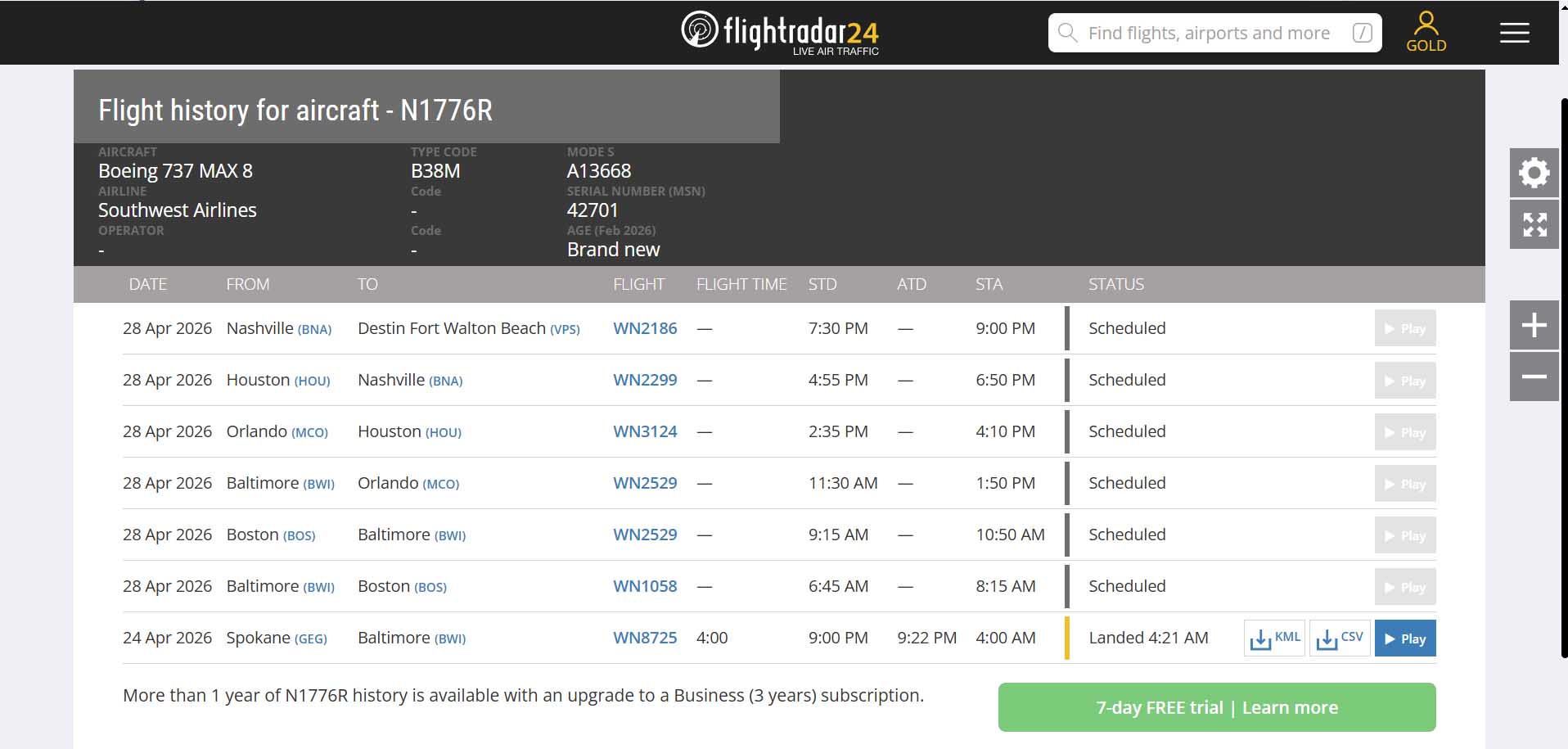Click the minus zoom-out button
The height and width of the screenshot is (749, 1568).
[1534, 377]
